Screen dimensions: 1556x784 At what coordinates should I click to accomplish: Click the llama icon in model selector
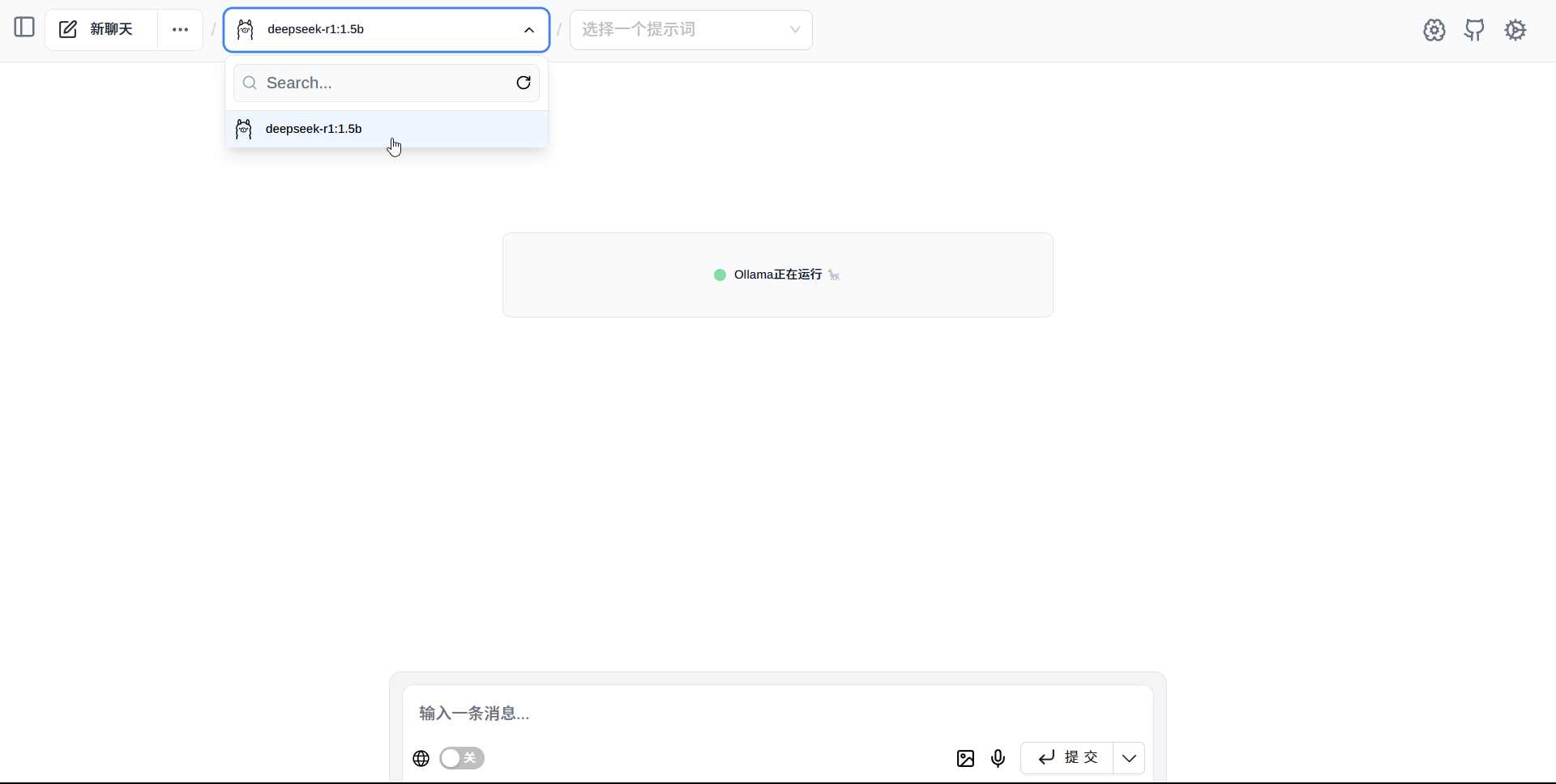(x=246, y=30)
